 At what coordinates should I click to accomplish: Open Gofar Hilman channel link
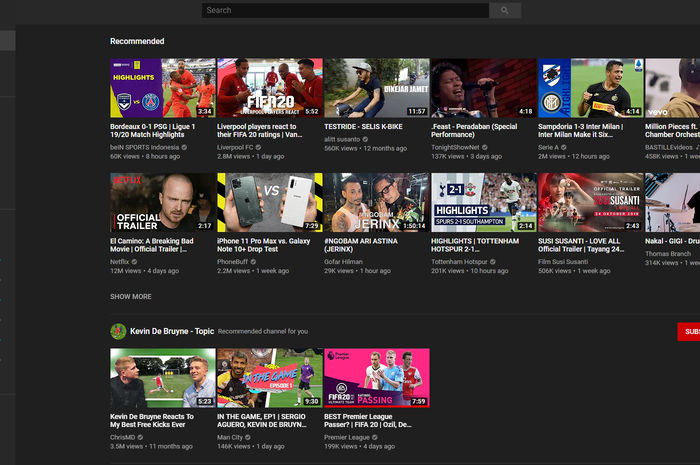(343, 262)
